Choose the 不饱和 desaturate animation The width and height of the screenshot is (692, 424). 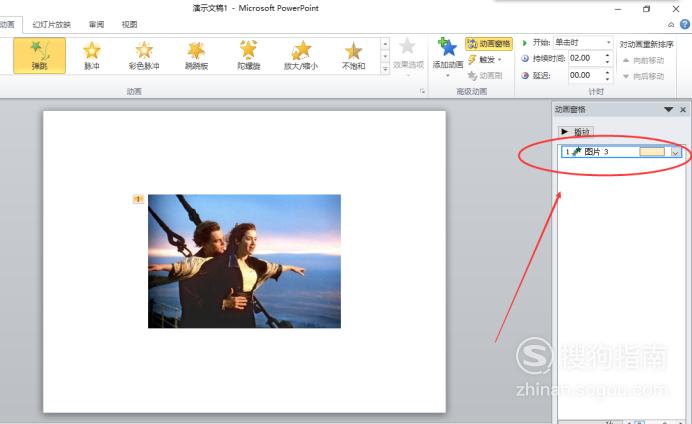354,56
